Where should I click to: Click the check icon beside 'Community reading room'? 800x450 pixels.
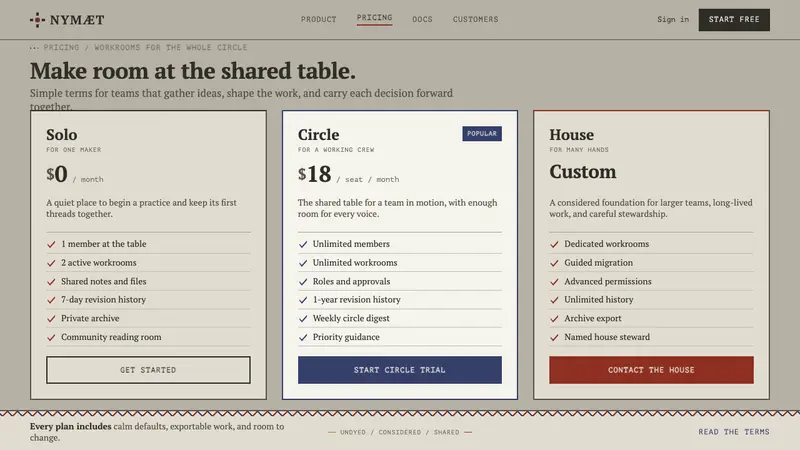(x=51, y=337)
